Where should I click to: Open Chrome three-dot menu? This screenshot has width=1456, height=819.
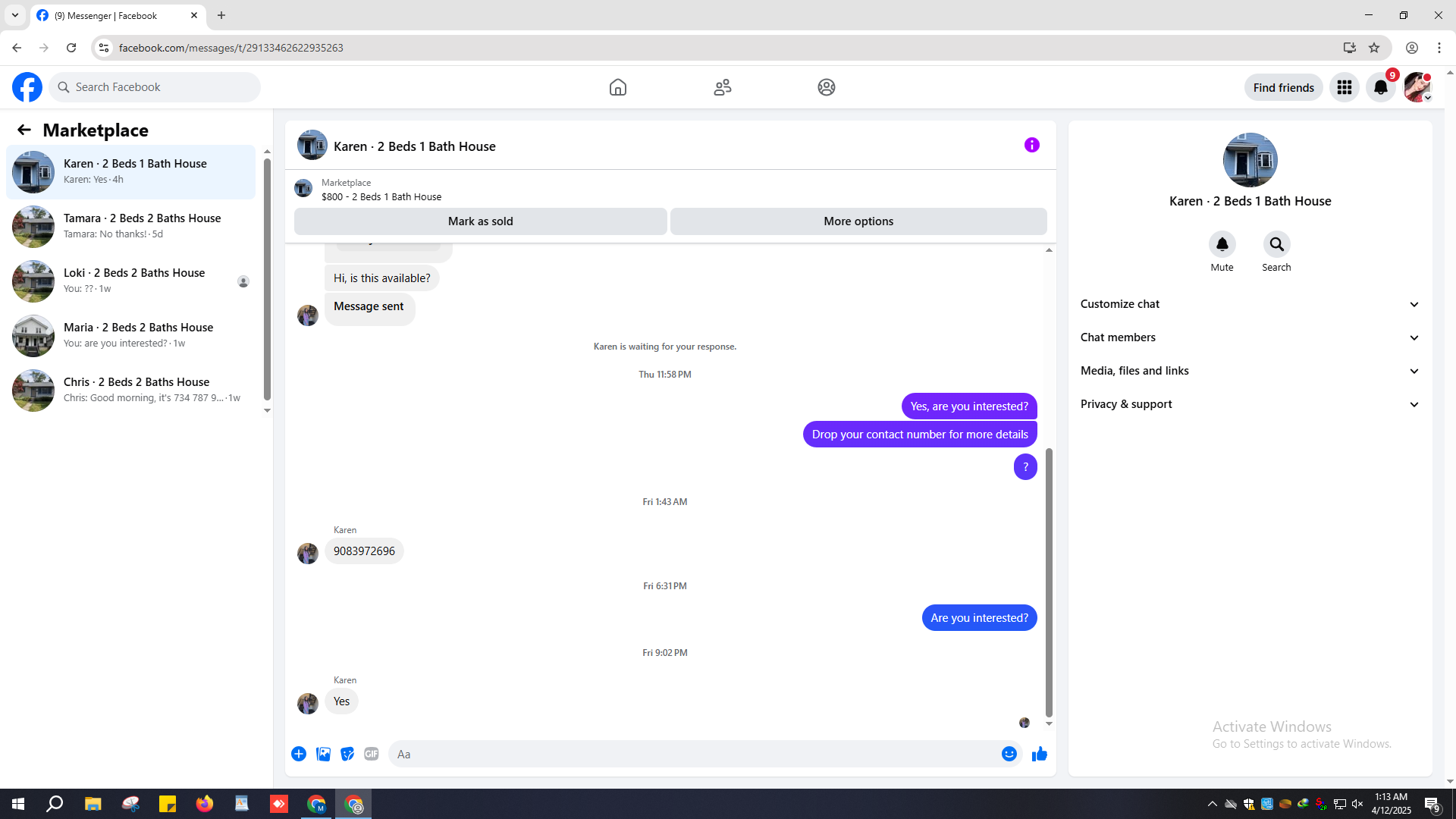(1439, 48)
